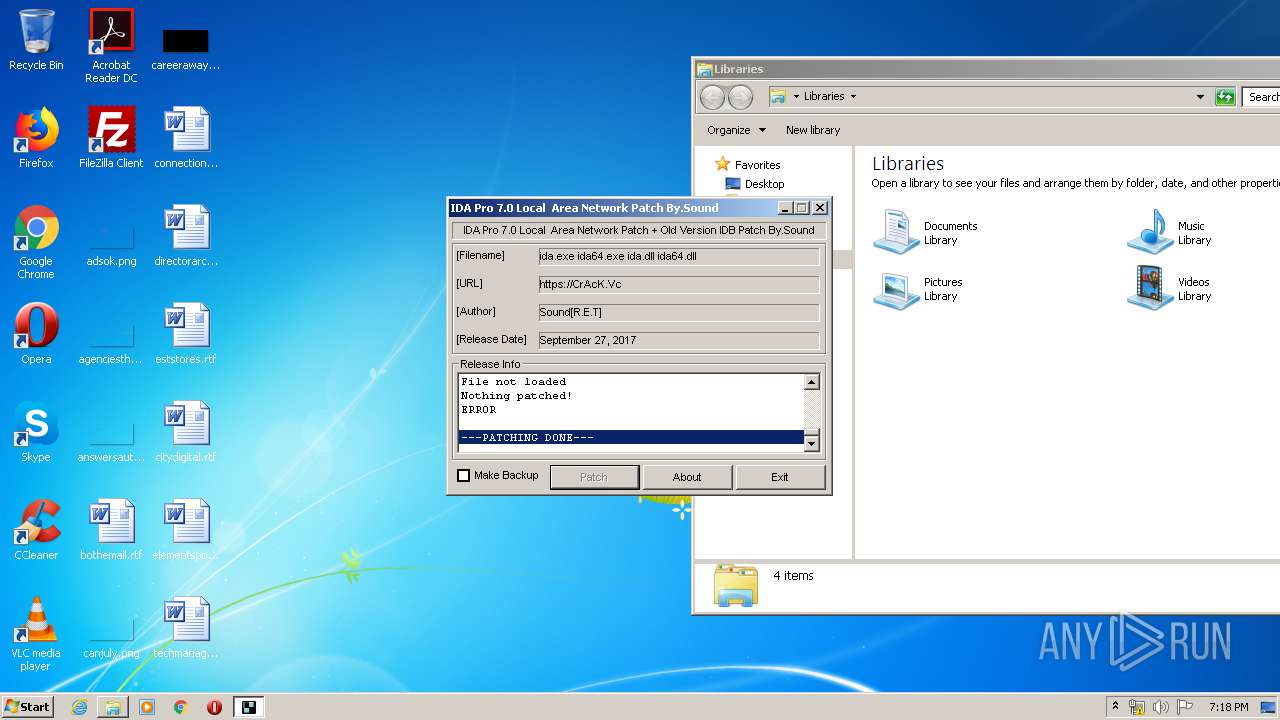
Task: Select the citydigital.rtf document icon
Action: click(x=186, y=431)
